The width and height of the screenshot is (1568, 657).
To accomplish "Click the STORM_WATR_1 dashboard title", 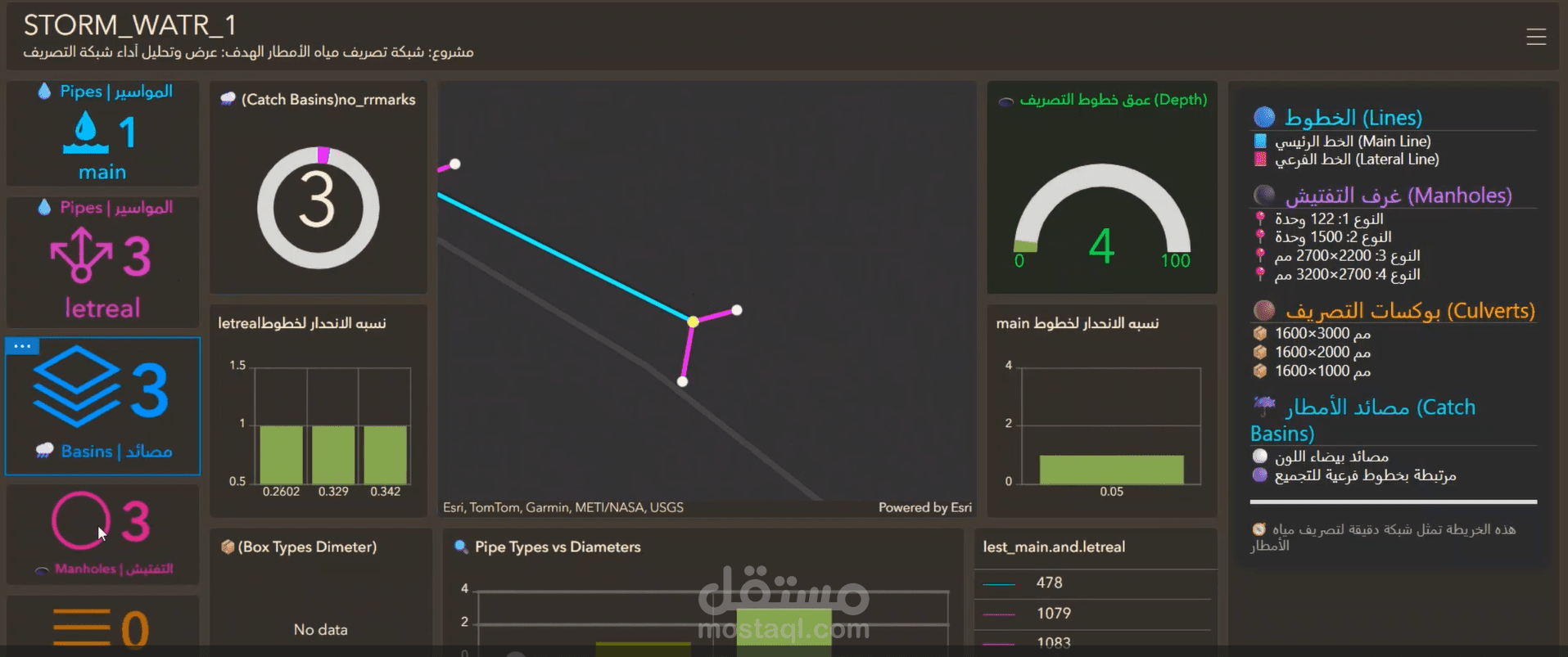I will tap(130, 25).
